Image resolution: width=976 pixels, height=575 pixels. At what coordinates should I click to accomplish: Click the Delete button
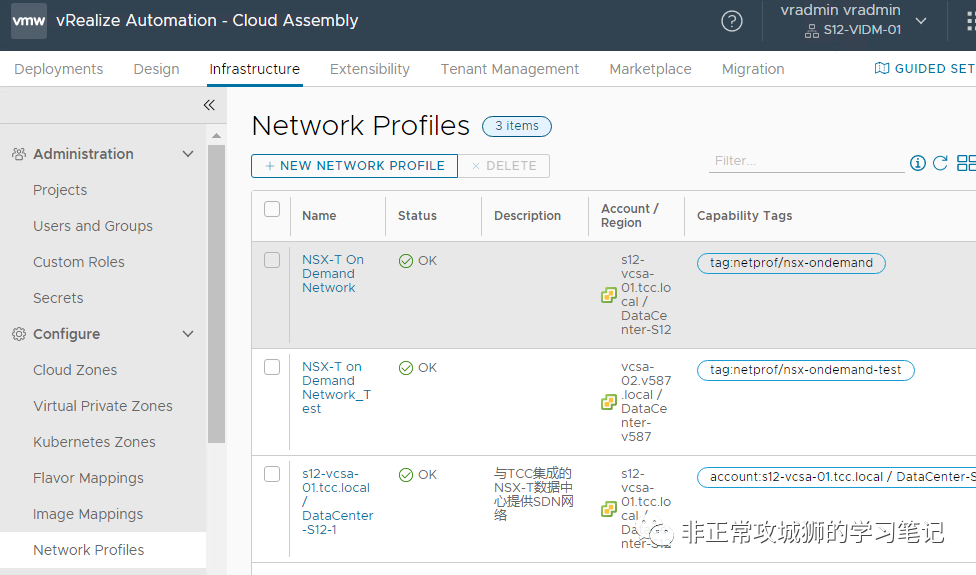pyautogui.click(x=504, y=166)
